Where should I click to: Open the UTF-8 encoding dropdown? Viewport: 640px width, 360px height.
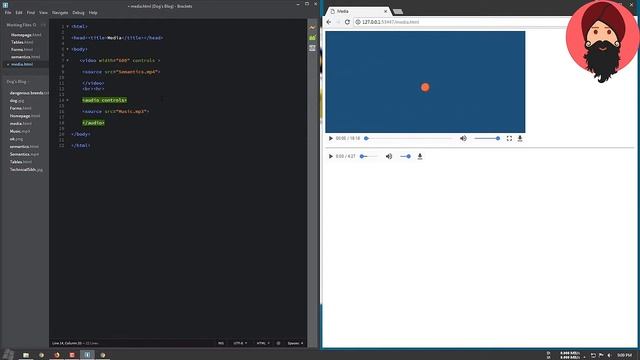[x=240, y=343]
